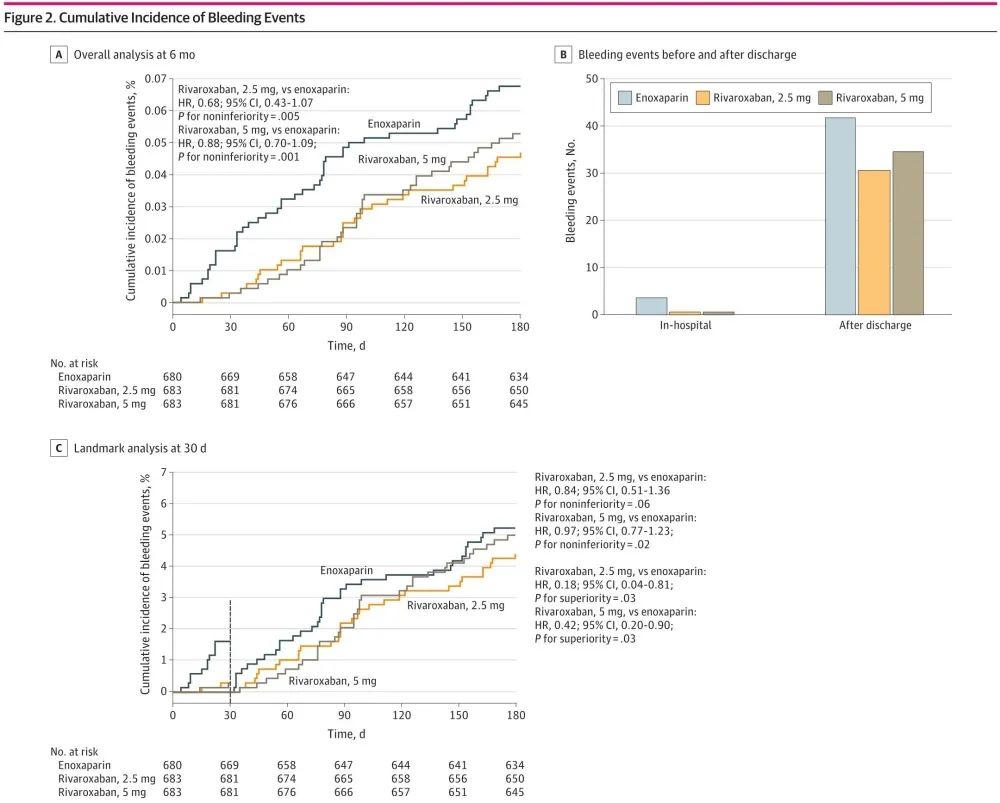Click the 'Overall analysis at 6 mo' heading
Screen dimensions: 1000x803
(x=135, y=55)
